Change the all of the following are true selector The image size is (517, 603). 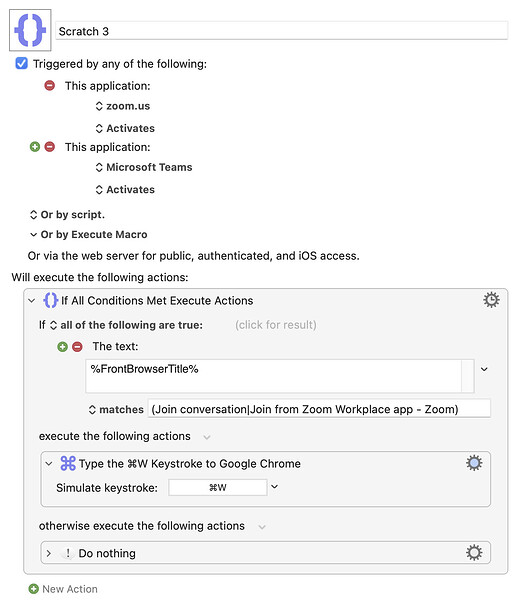[126, 325]
